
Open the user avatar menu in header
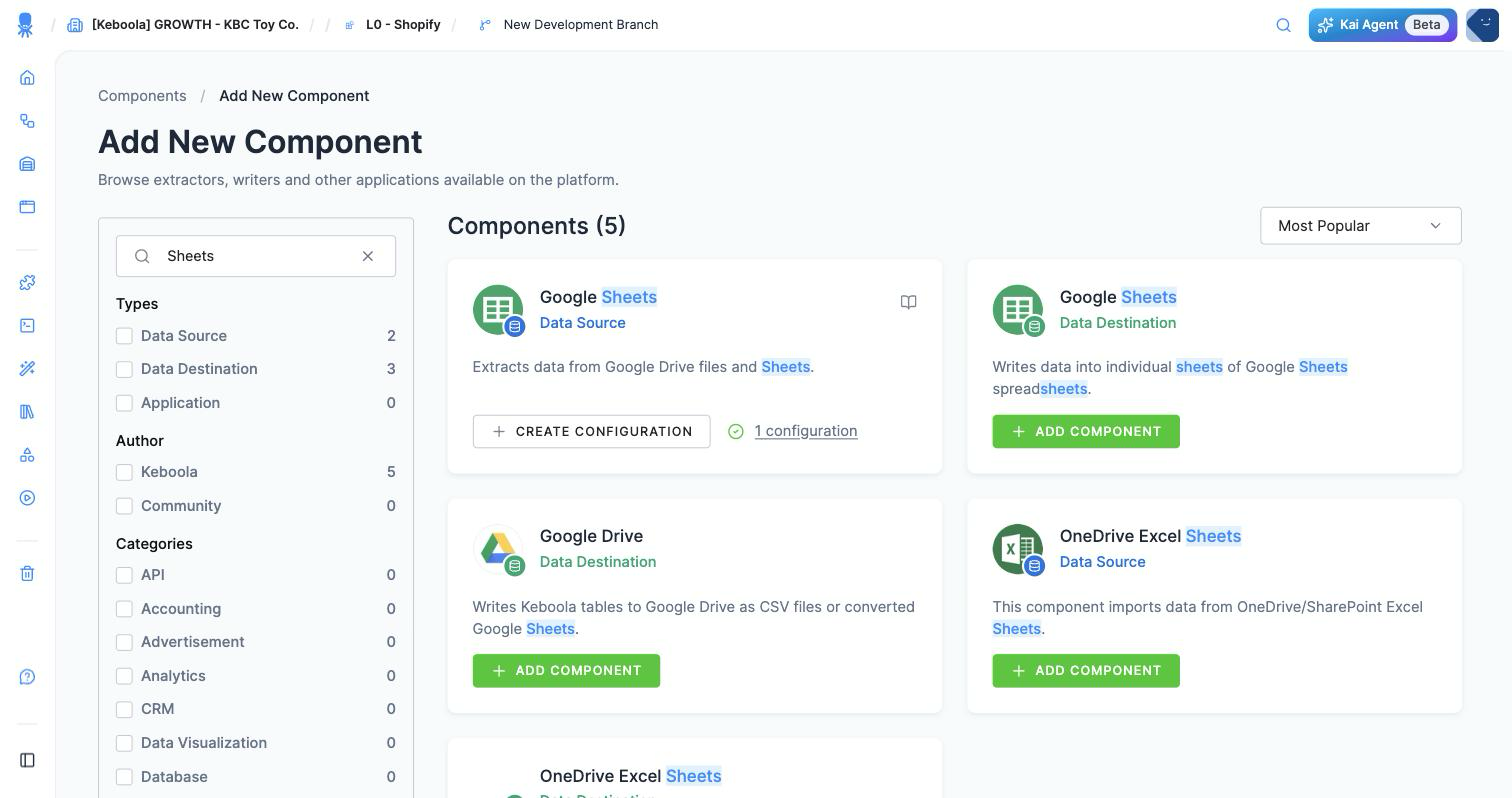[x=1482, y=25]
